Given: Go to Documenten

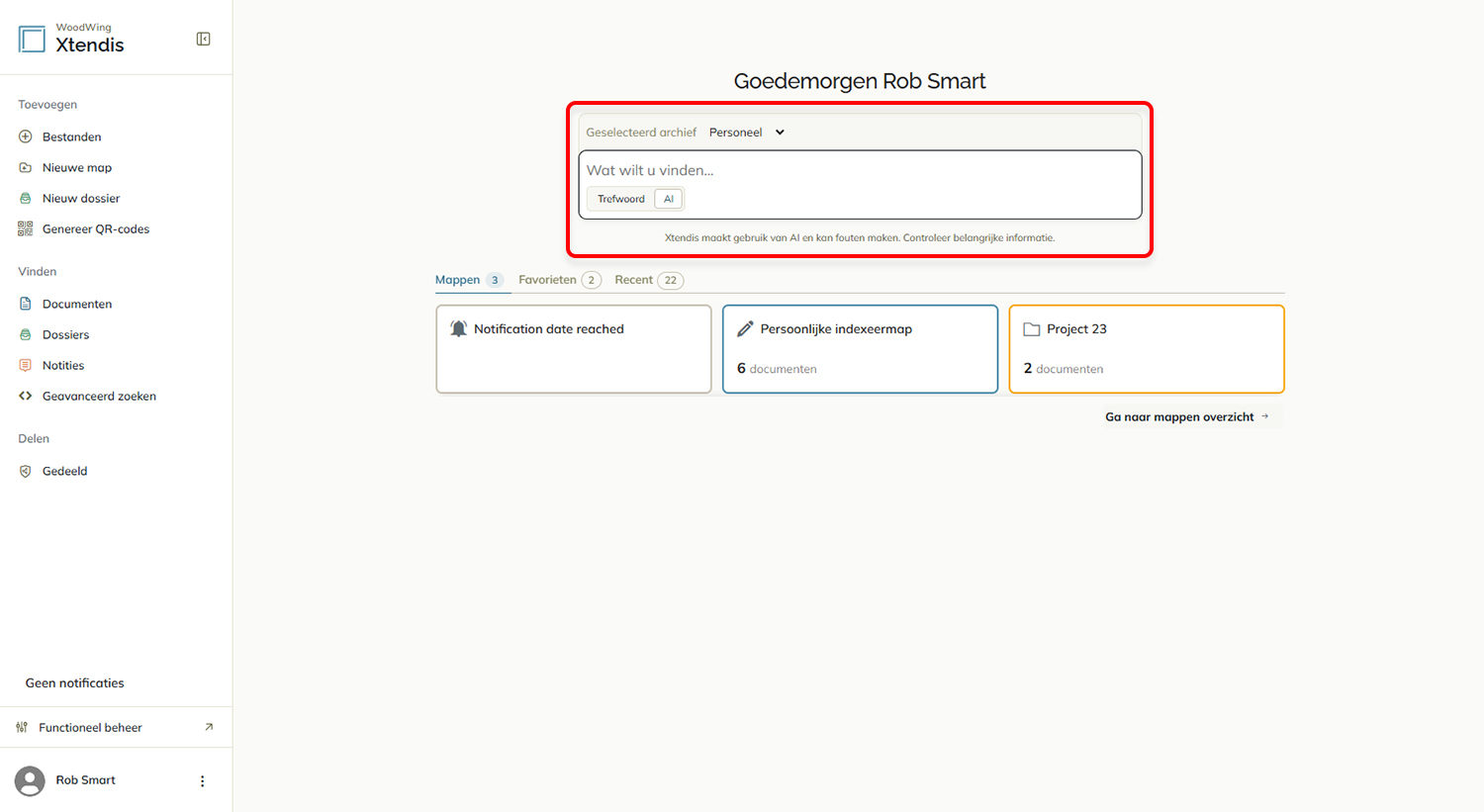Looking at the screenshot, I should [77, 304].
